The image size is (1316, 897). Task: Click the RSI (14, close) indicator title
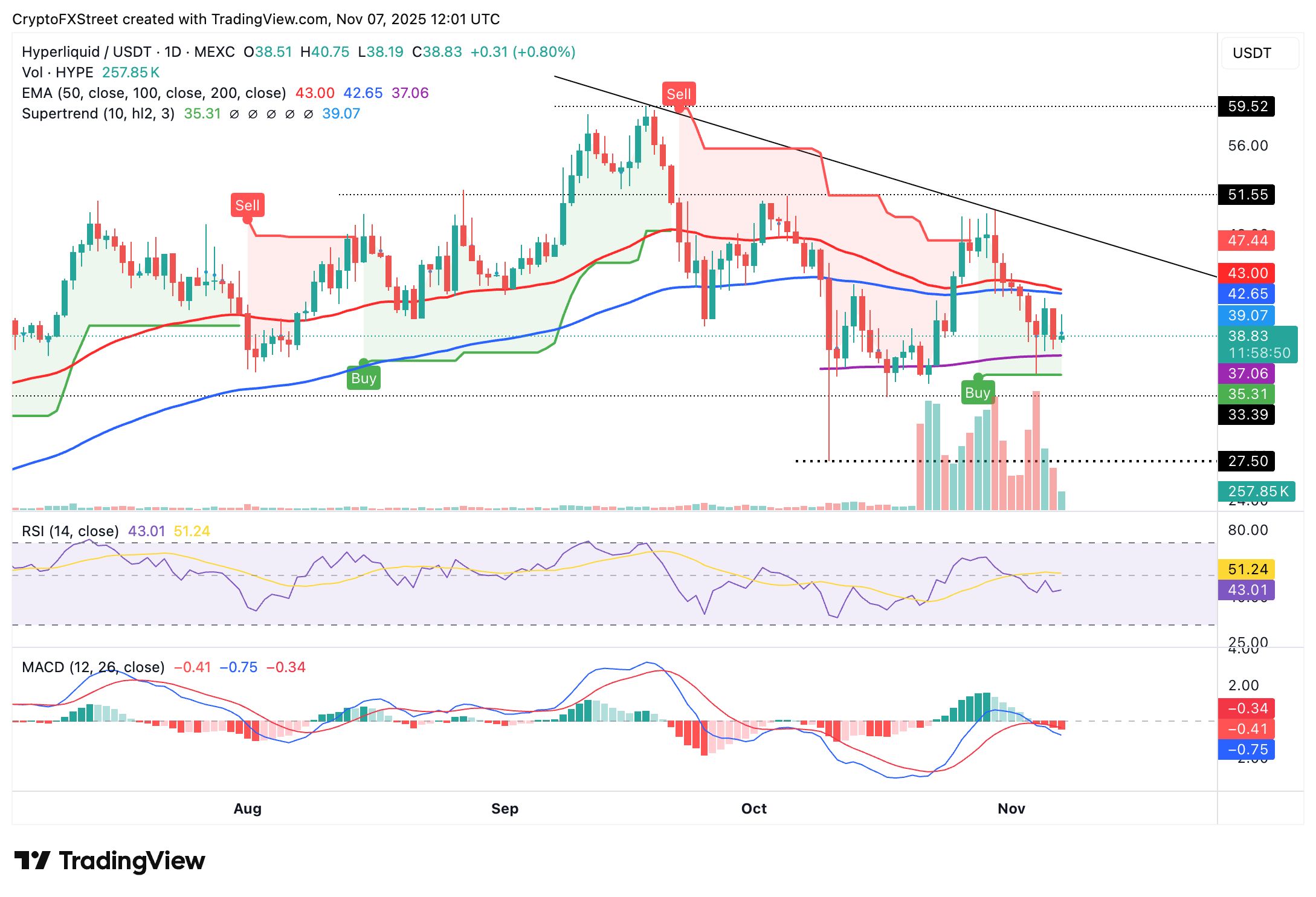tap(69, 529)
